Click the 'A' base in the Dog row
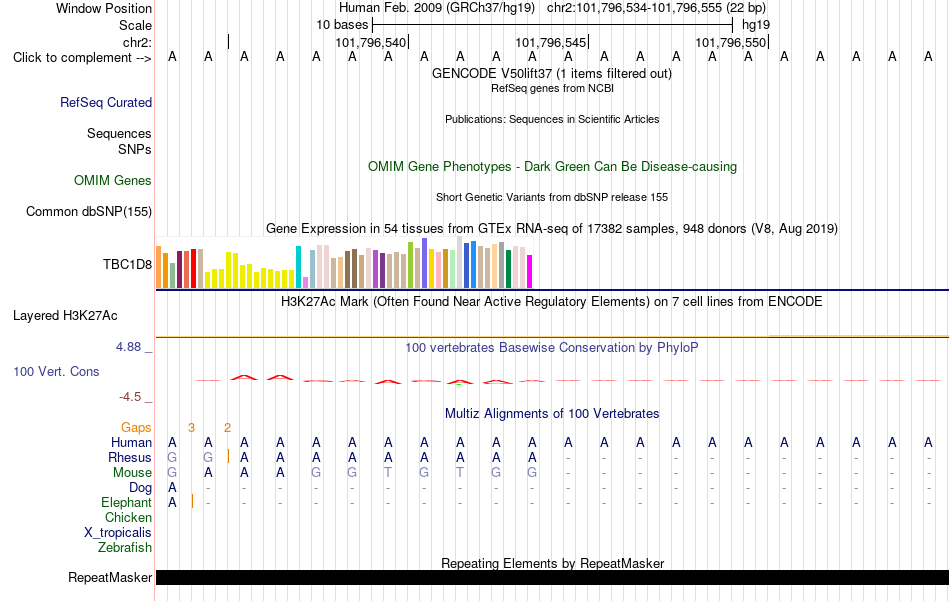This screenshot has width=950, height=601. 172,488
